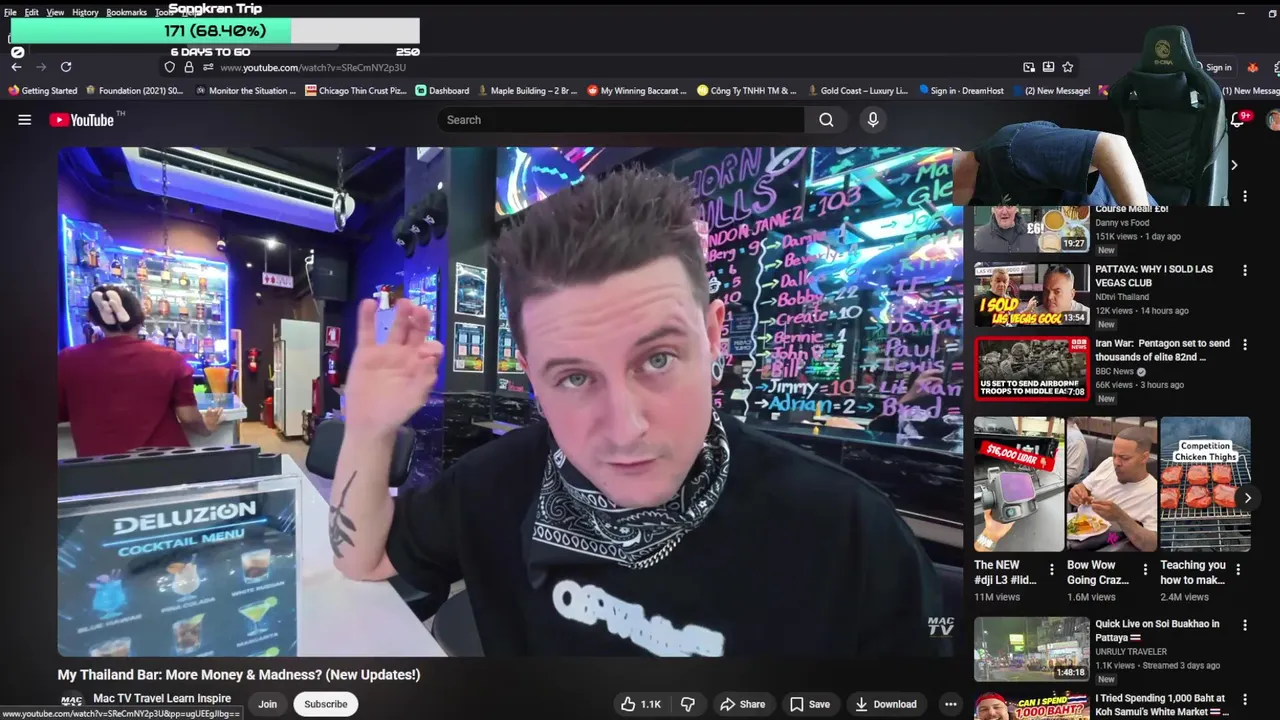Open Bow Wow Going Crazy short thumbnail

coord(1112,484)
